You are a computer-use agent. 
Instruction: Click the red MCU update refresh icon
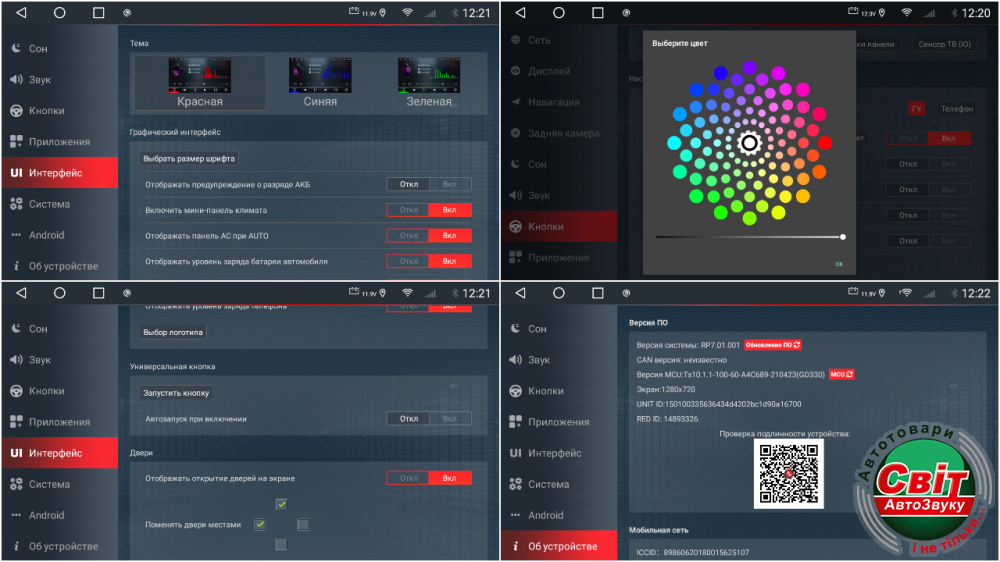[x=841, y=374]
